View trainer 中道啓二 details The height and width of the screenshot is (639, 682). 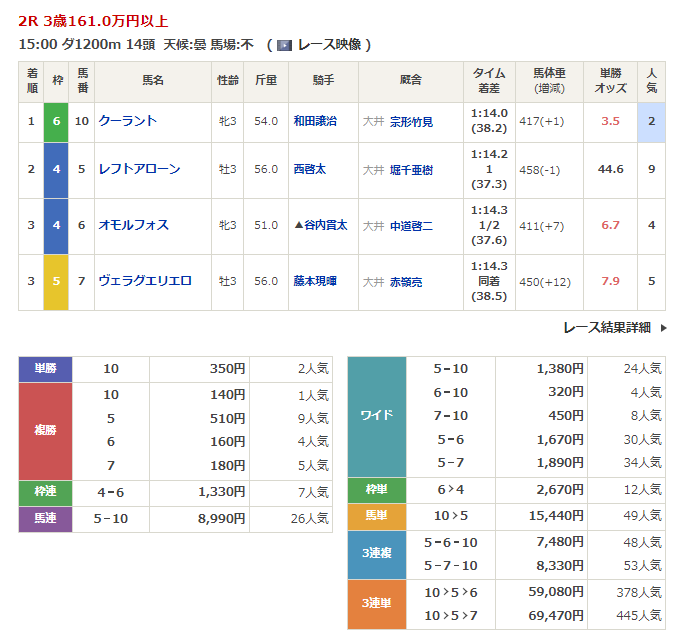point(411,225)
